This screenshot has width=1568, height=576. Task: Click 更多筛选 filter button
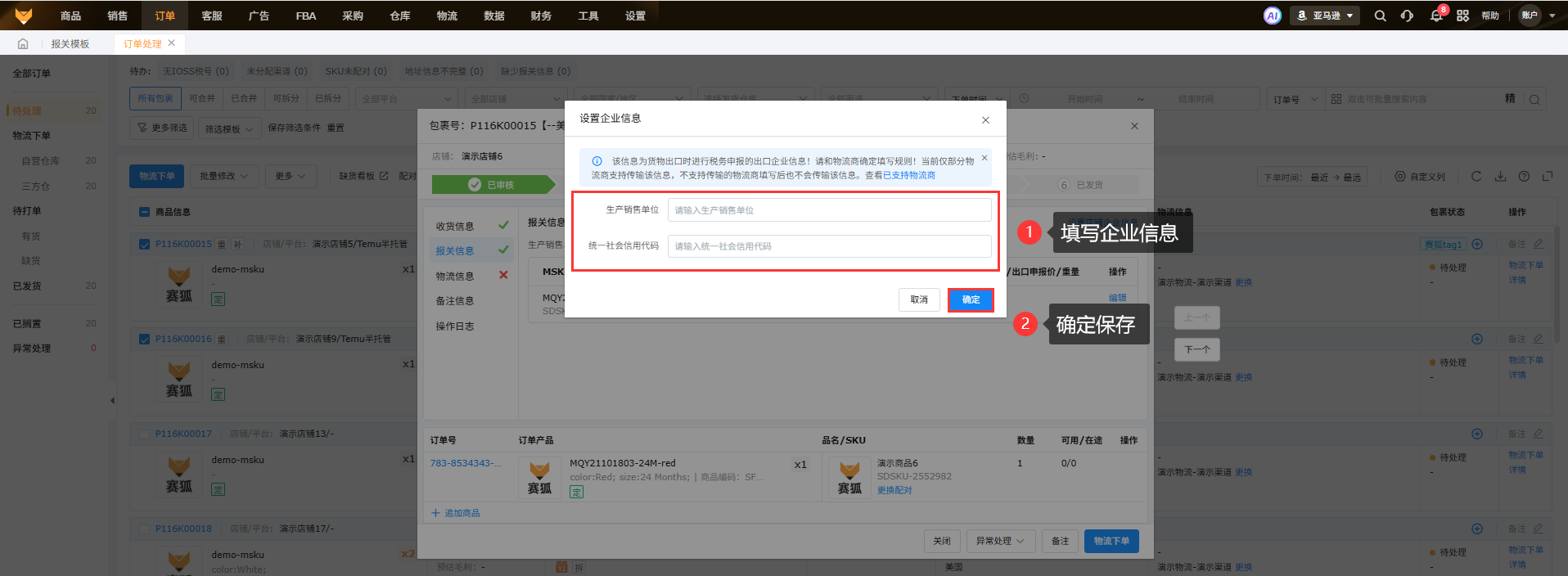click(162, 128)
